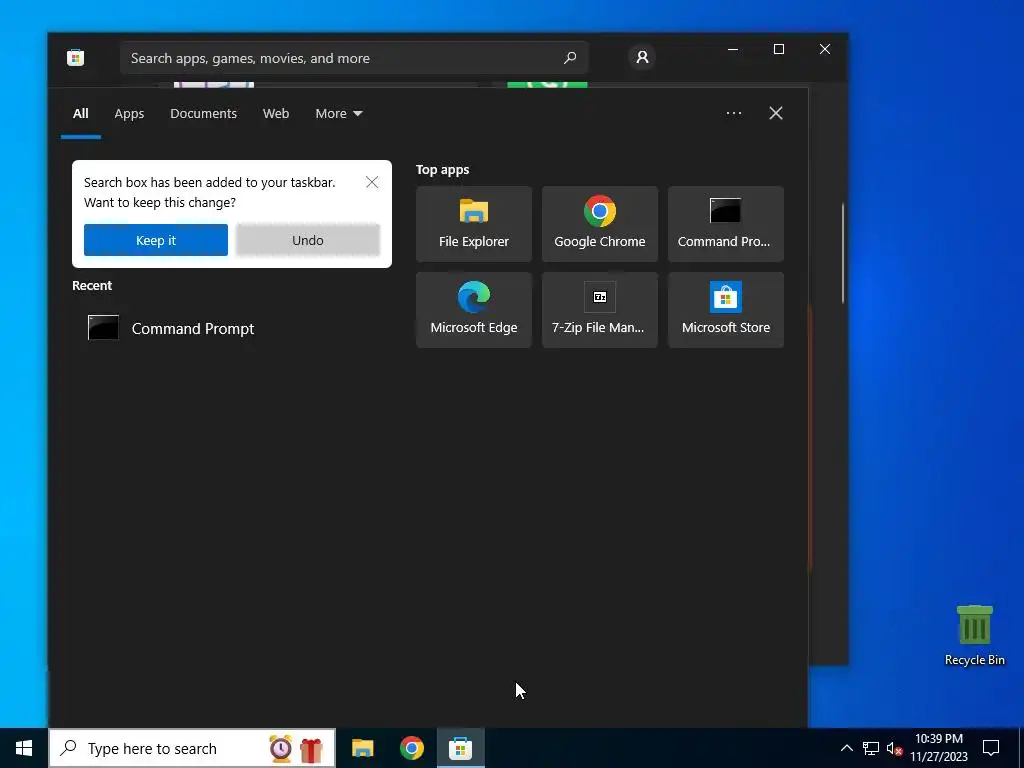
Task: Click the Store window vertical scrollbar
Action: (842, 253)
